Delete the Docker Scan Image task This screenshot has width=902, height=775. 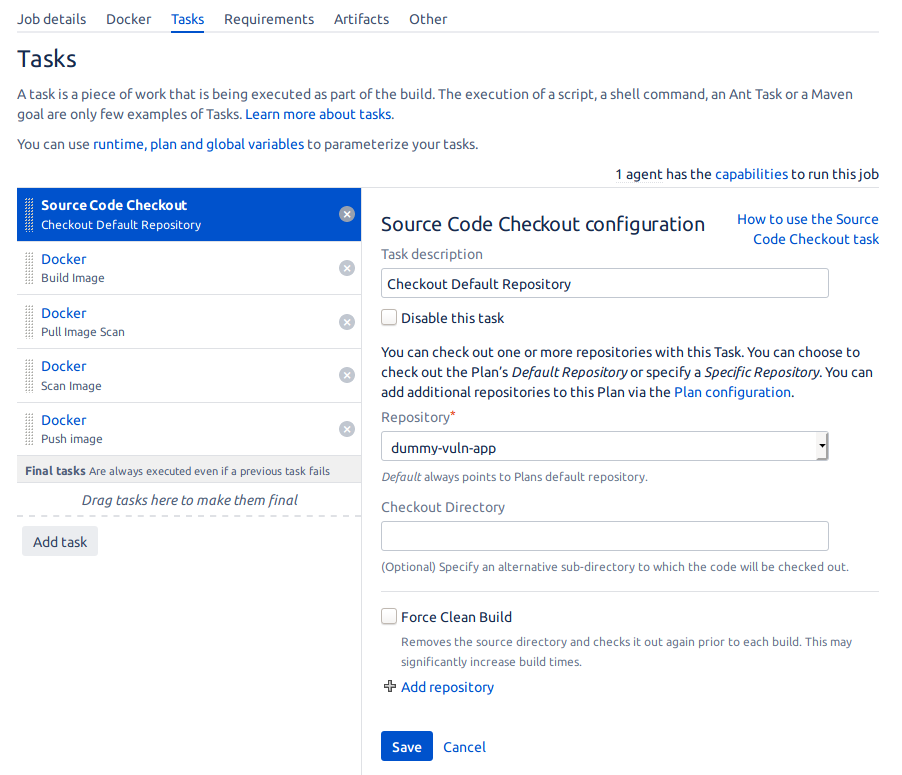[346, 375]
